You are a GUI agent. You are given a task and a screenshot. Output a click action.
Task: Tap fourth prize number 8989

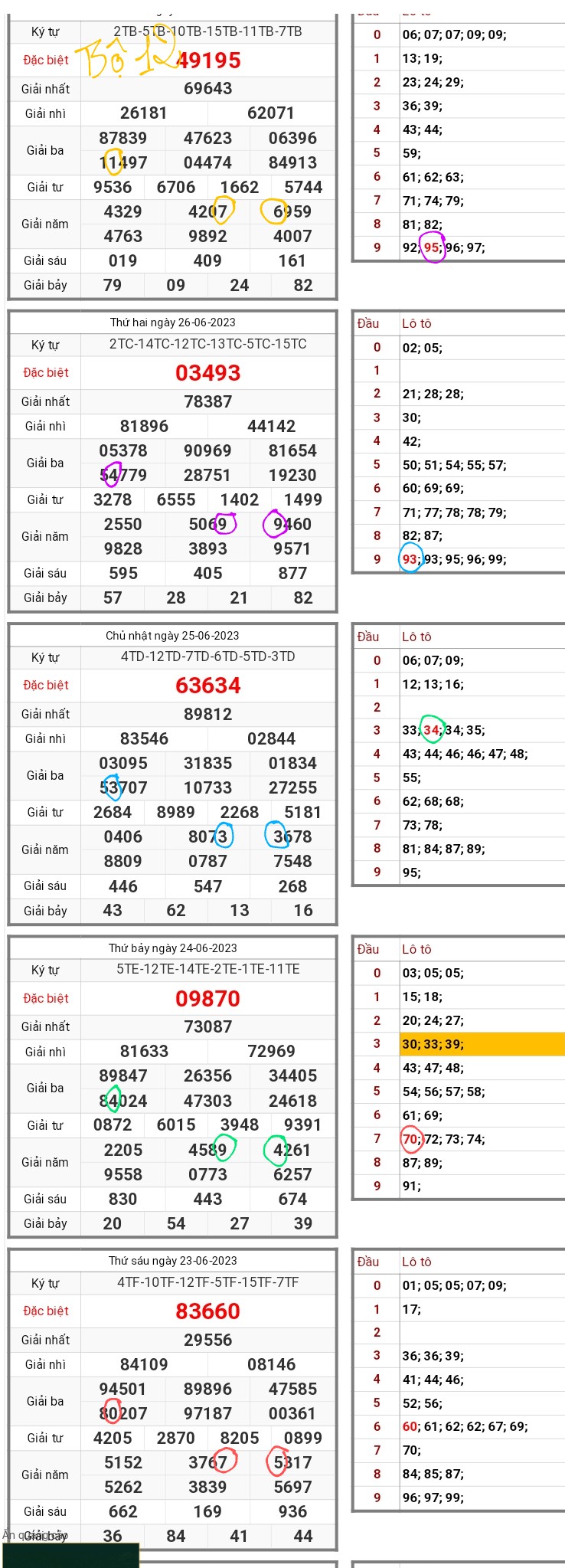pos(176,812)
